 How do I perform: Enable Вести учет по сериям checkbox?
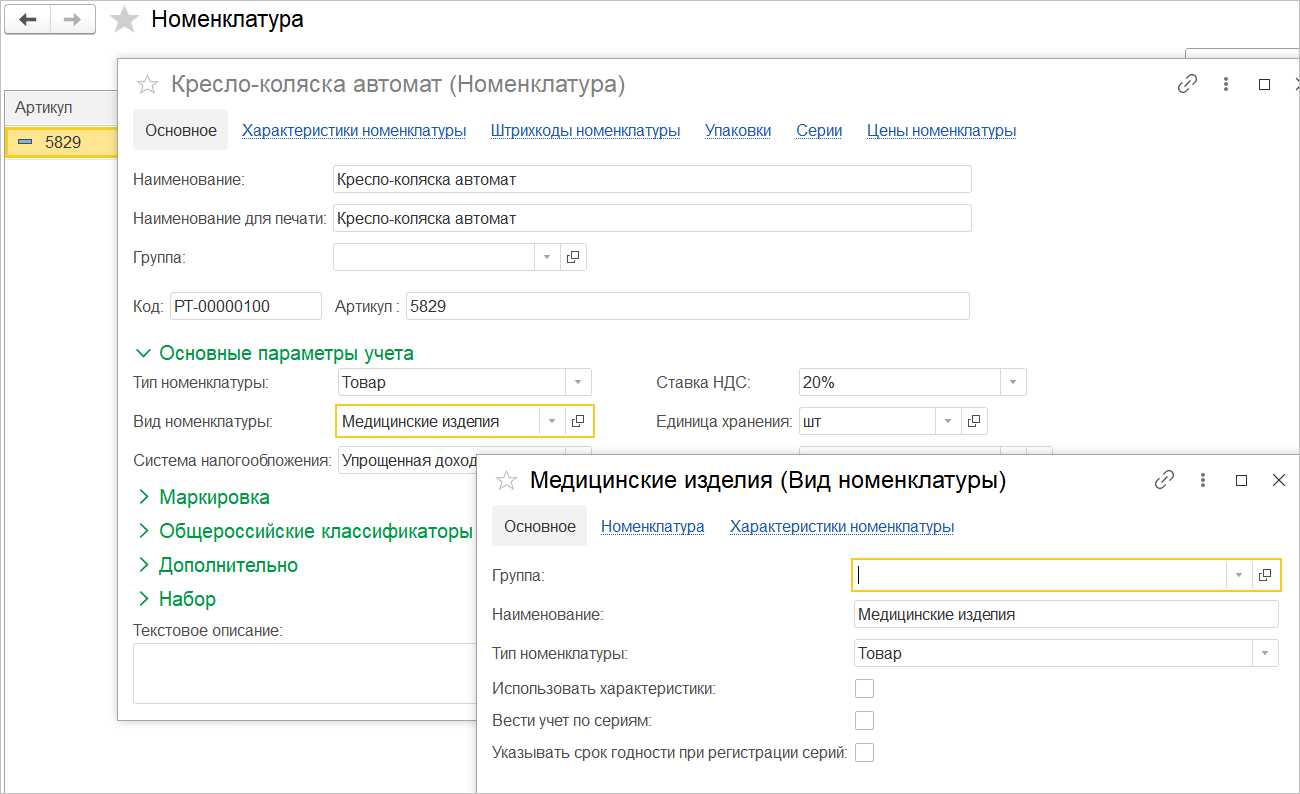864,720
